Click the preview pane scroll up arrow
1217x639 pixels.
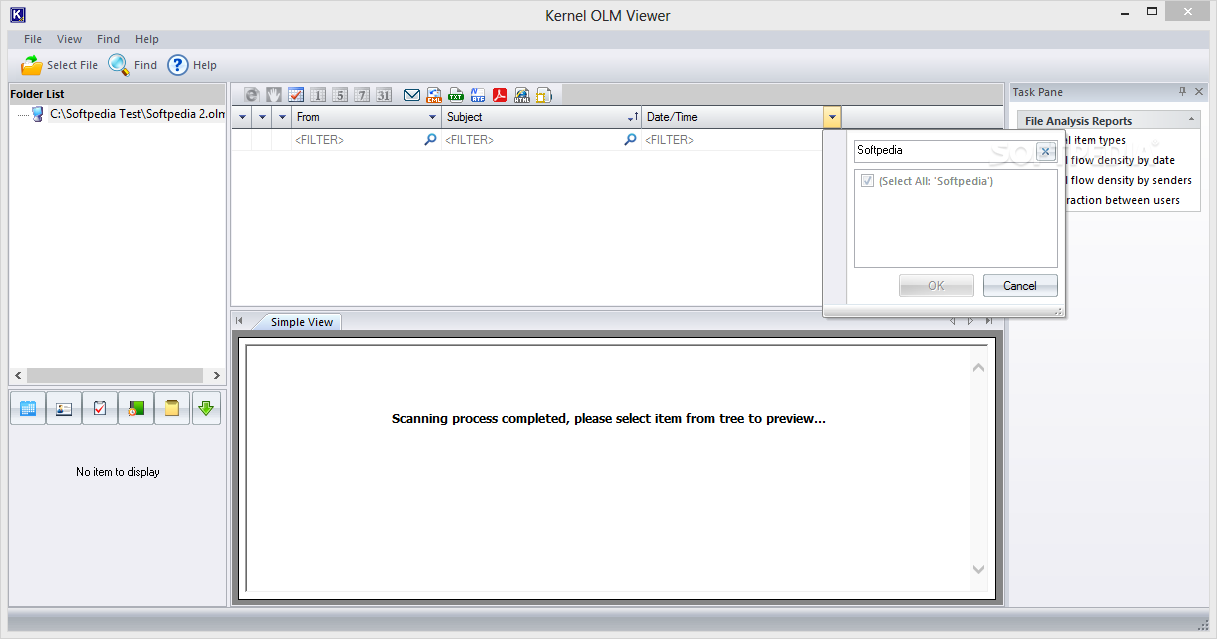click(979, 368)
